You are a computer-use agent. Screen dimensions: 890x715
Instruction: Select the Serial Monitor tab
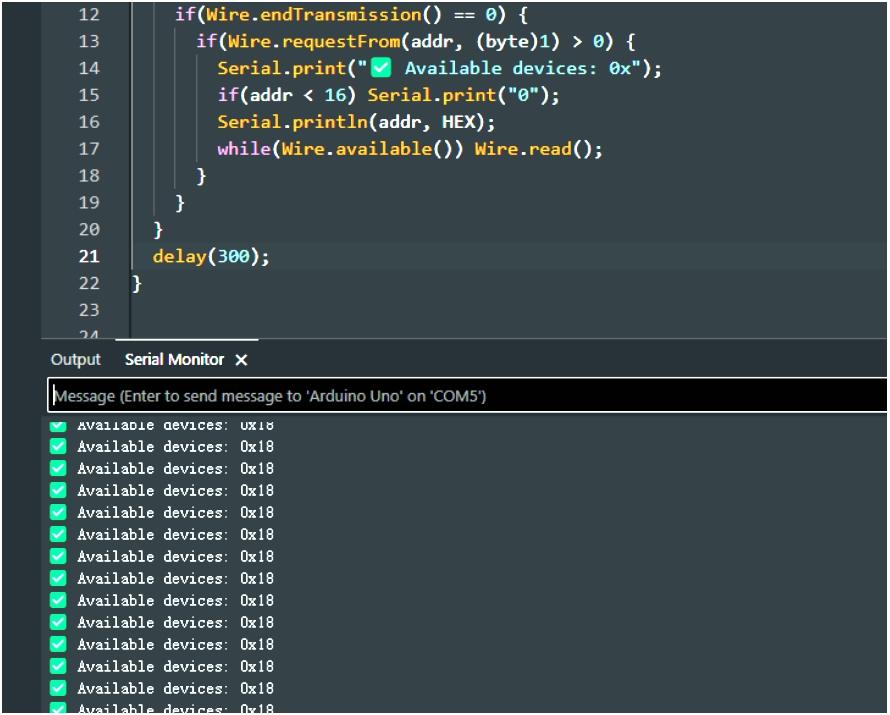(174, 359)
